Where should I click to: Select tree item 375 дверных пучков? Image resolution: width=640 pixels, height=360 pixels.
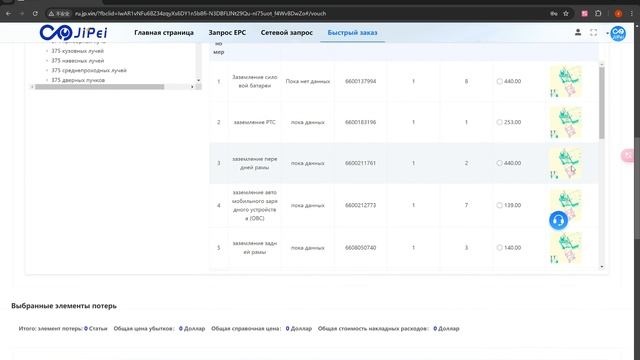pyautogui.click(x=78, y=80)
